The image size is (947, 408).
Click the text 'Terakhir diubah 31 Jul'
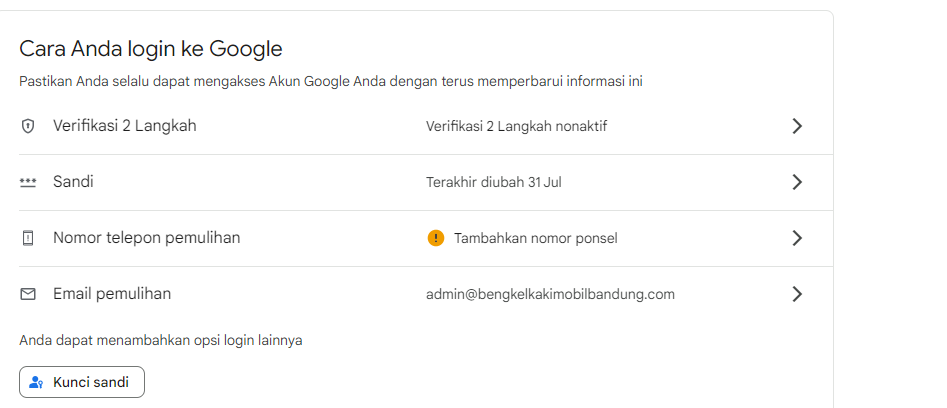[x=493, y=182]
